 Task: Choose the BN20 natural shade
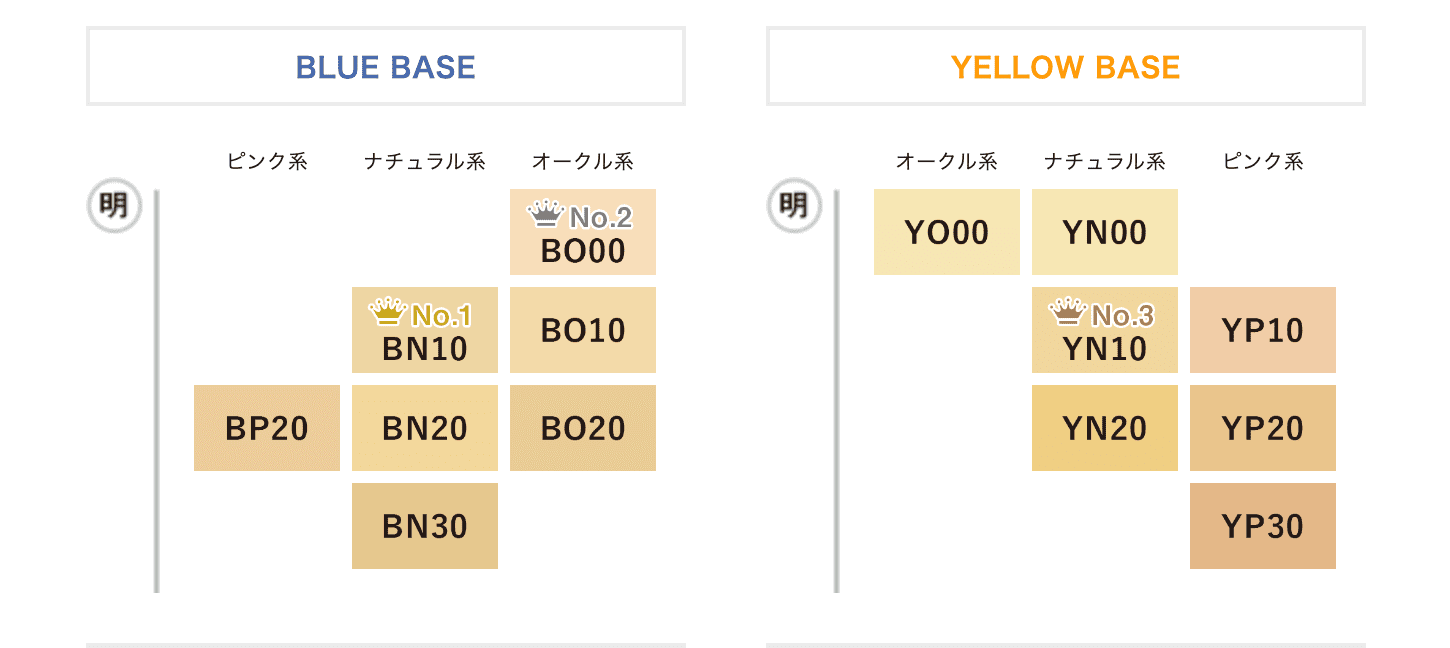pos(425,428)
